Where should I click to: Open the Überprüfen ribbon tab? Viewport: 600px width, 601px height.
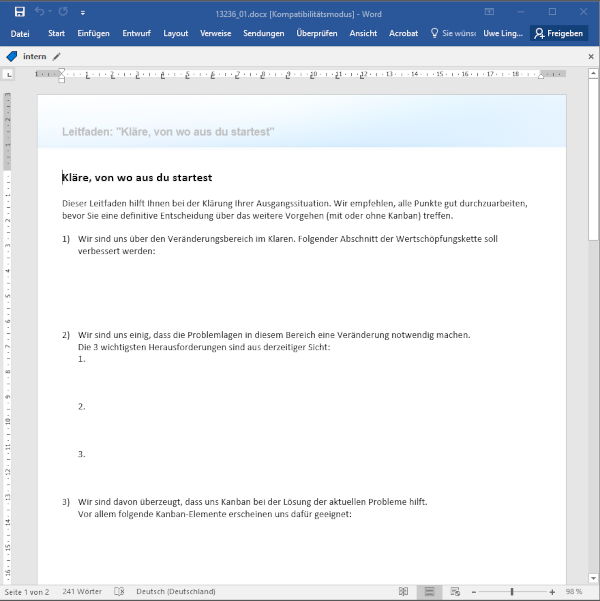click(316, 33)
